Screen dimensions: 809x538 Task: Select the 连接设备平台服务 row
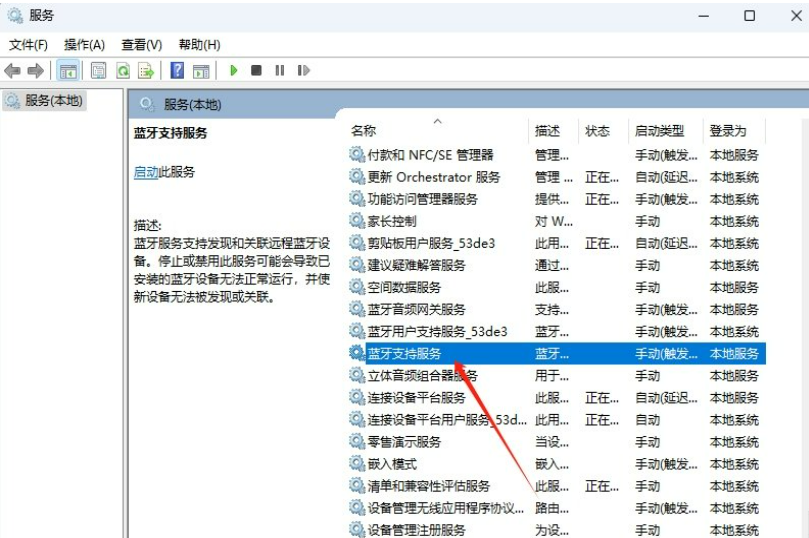tap(556, 398)
